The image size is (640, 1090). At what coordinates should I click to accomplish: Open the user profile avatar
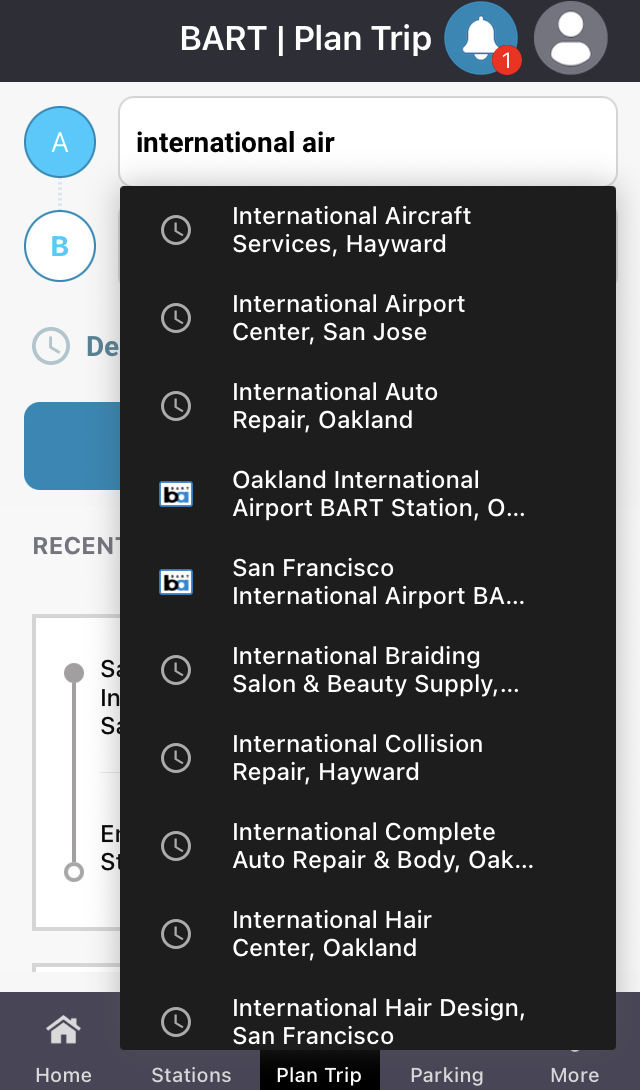[x=571, y=38]
